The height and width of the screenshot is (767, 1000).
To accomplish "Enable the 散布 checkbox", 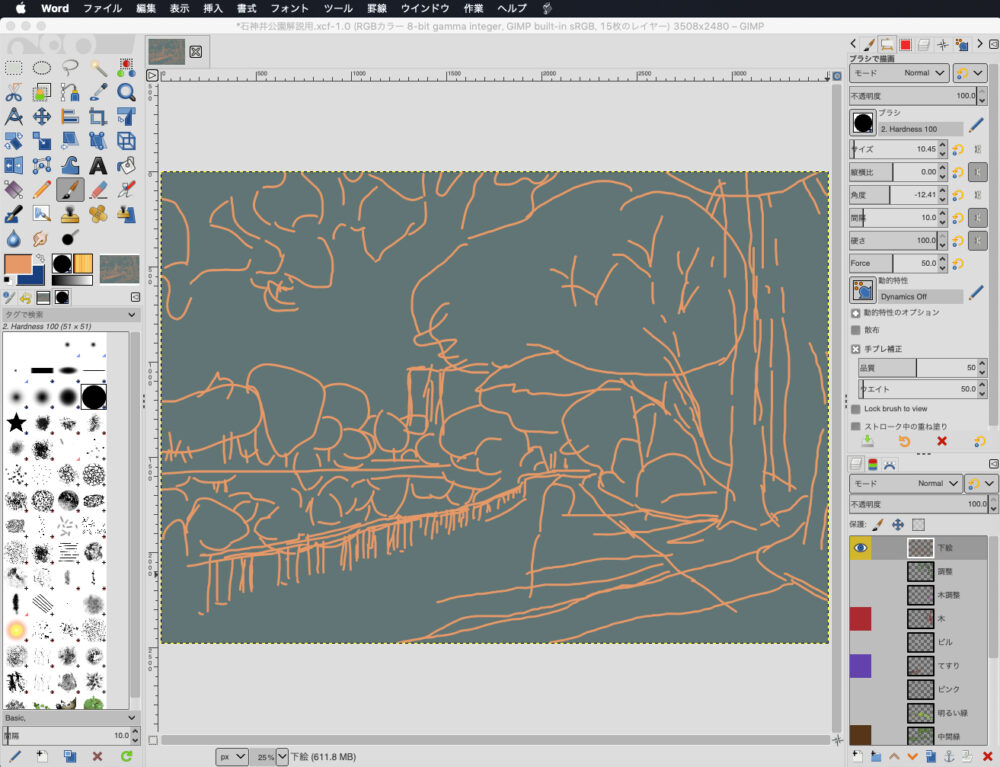I will tap(856, 330).
